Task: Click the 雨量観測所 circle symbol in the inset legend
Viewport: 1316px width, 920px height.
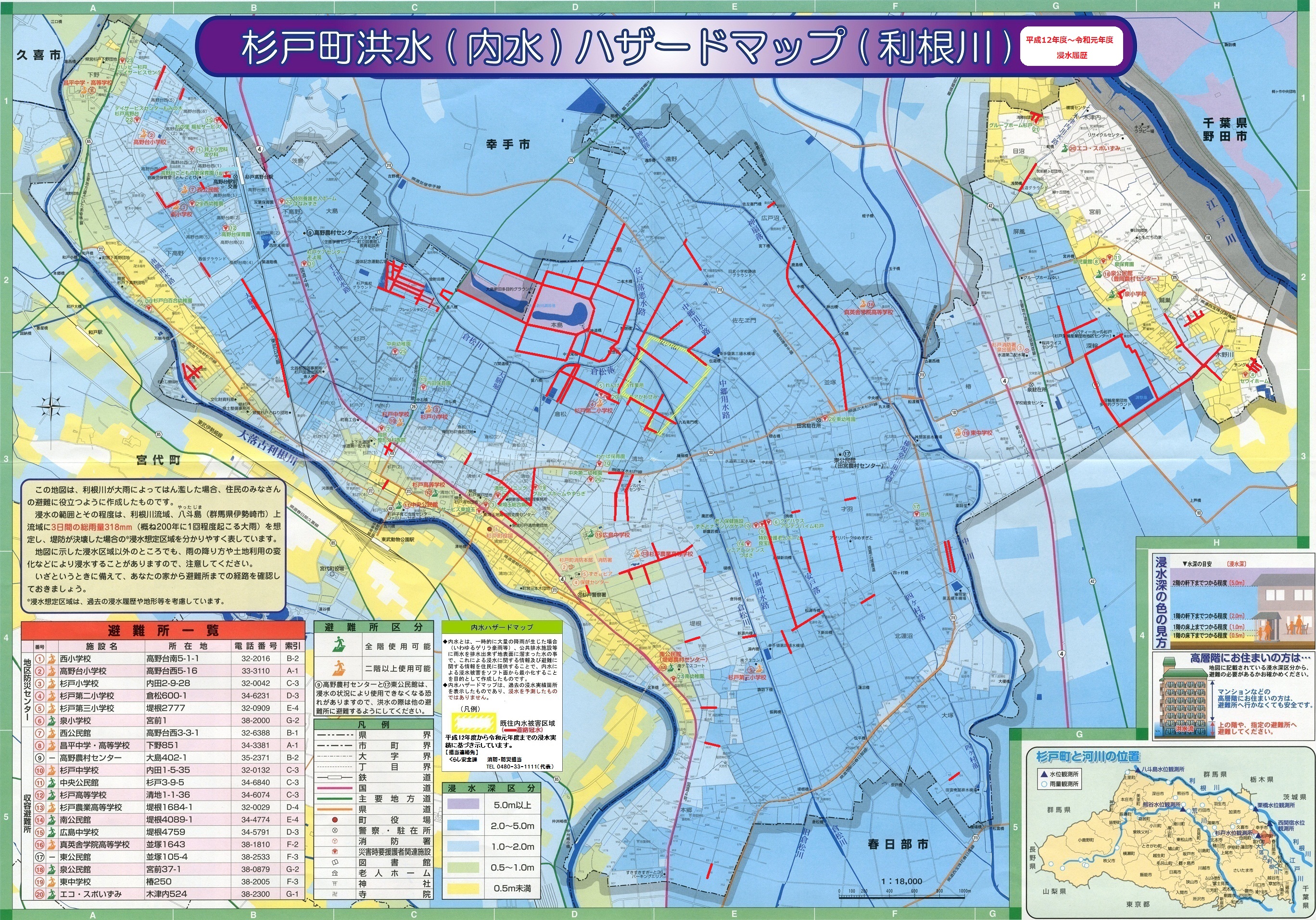Action: point(1043,783)
